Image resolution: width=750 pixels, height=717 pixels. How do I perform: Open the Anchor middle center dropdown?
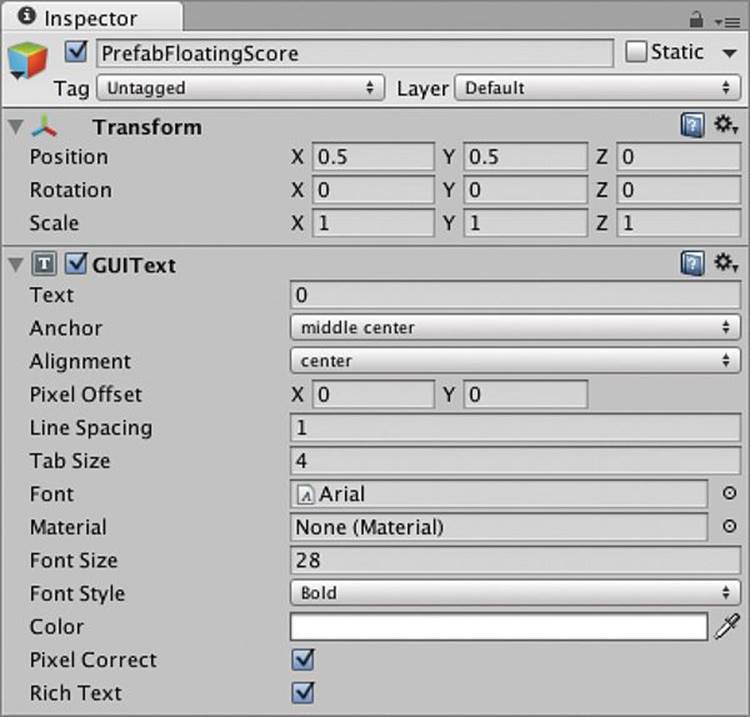point(515,328)
